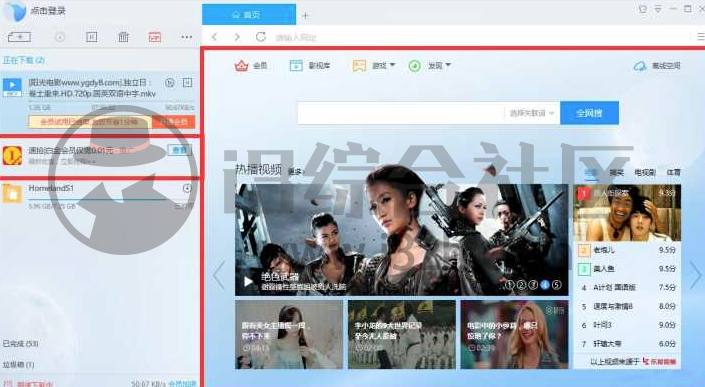This screenshot has height=387, width=705.
Task: Click the trash delete toolbar icon
Action: click(123, 37)
